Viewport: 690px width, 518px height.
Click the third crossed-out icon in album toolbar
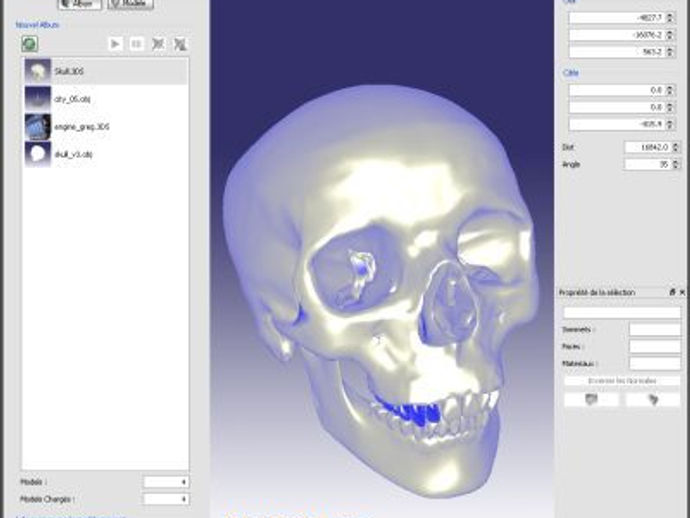coord(158,44)
